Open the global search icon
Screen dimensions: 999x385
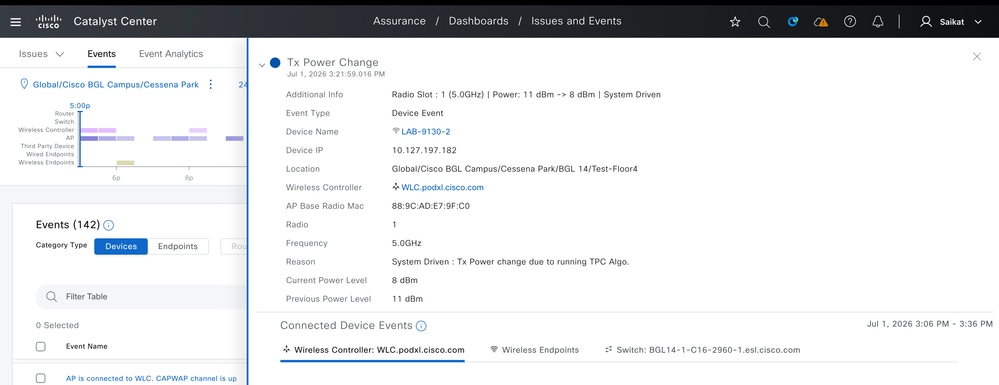763,22
